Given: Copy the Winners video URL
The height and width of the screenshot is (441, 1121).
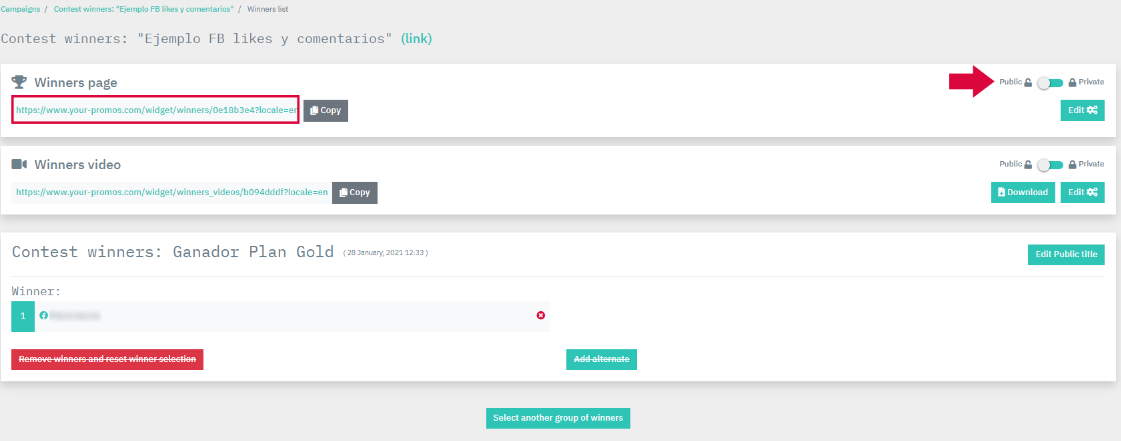Looking at the screenshot, I should pyautogui.click(x=355, y=192).
